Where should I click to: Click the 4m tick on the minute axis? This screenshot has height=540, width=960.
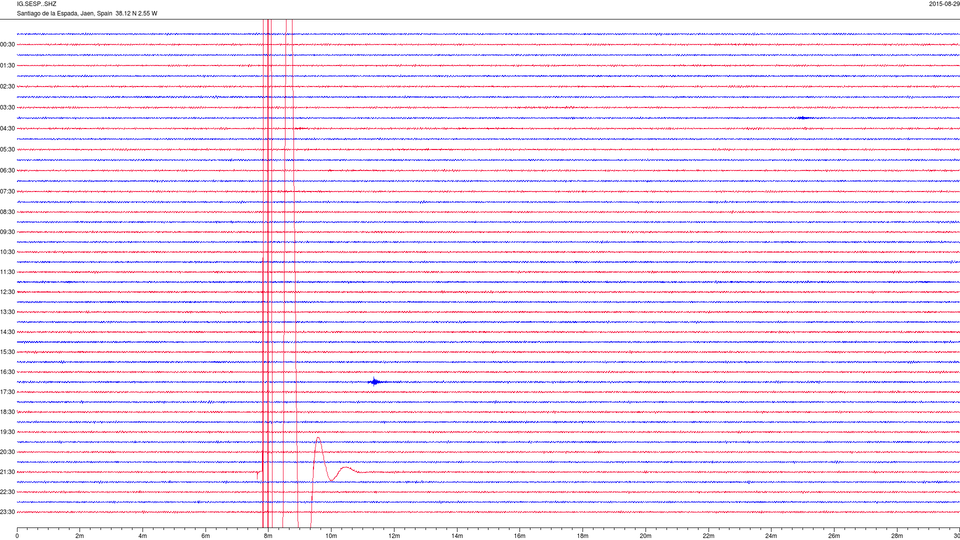(x=143, y=536)
